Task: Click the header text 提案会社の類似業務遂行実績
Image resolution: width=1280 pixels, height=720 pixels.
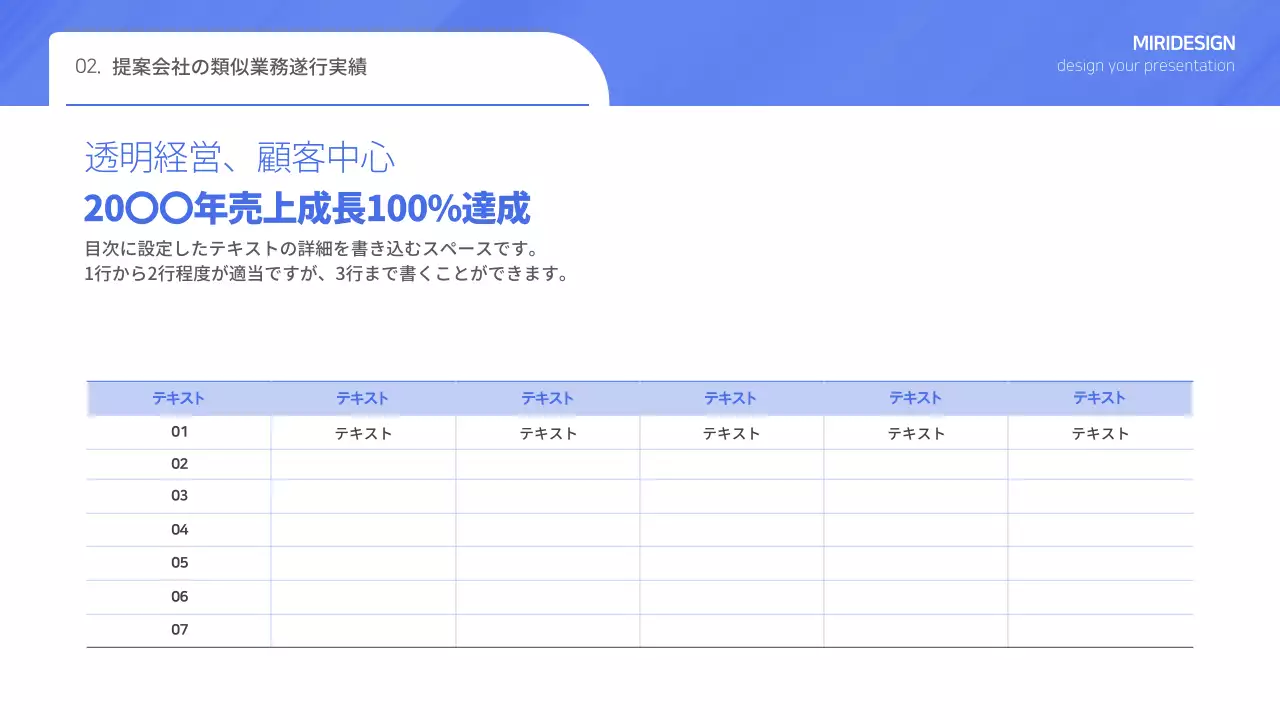Action: (x=240, y=67)
